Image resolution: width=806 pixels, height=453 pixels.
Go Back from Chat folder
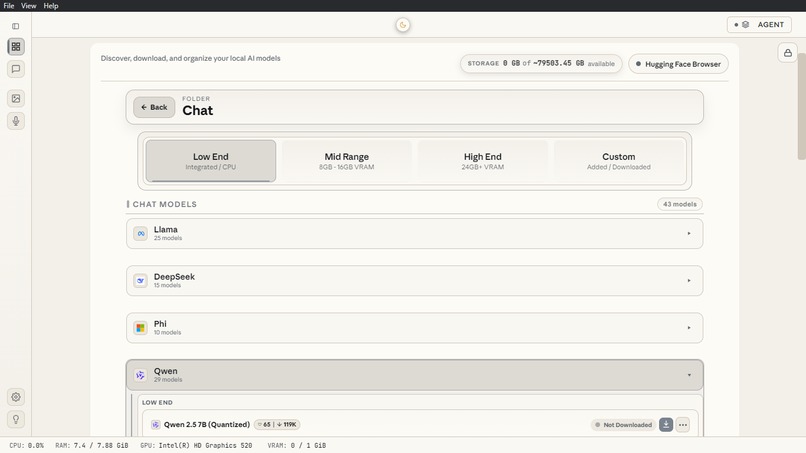point(154,107)
